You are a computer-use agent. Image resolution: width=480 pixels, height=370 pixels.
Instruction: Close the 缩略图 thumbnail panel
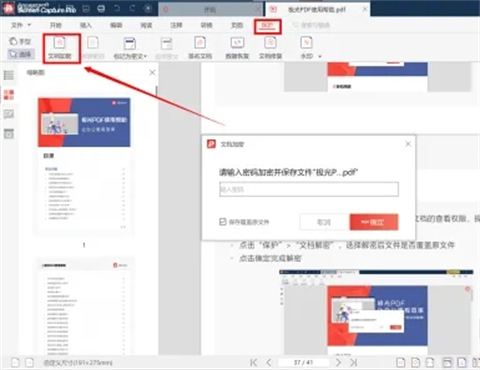(x=152, y=72)
